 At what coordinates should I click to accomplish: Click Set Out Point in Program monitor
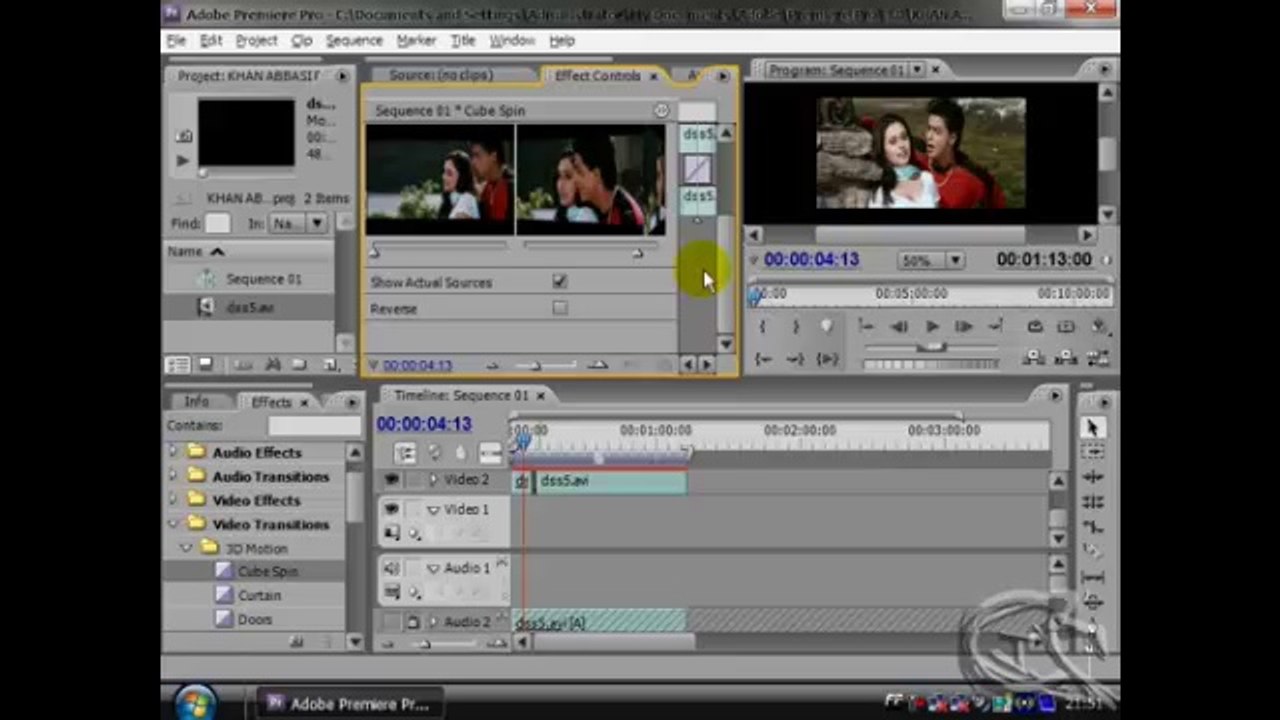point(795,327)
